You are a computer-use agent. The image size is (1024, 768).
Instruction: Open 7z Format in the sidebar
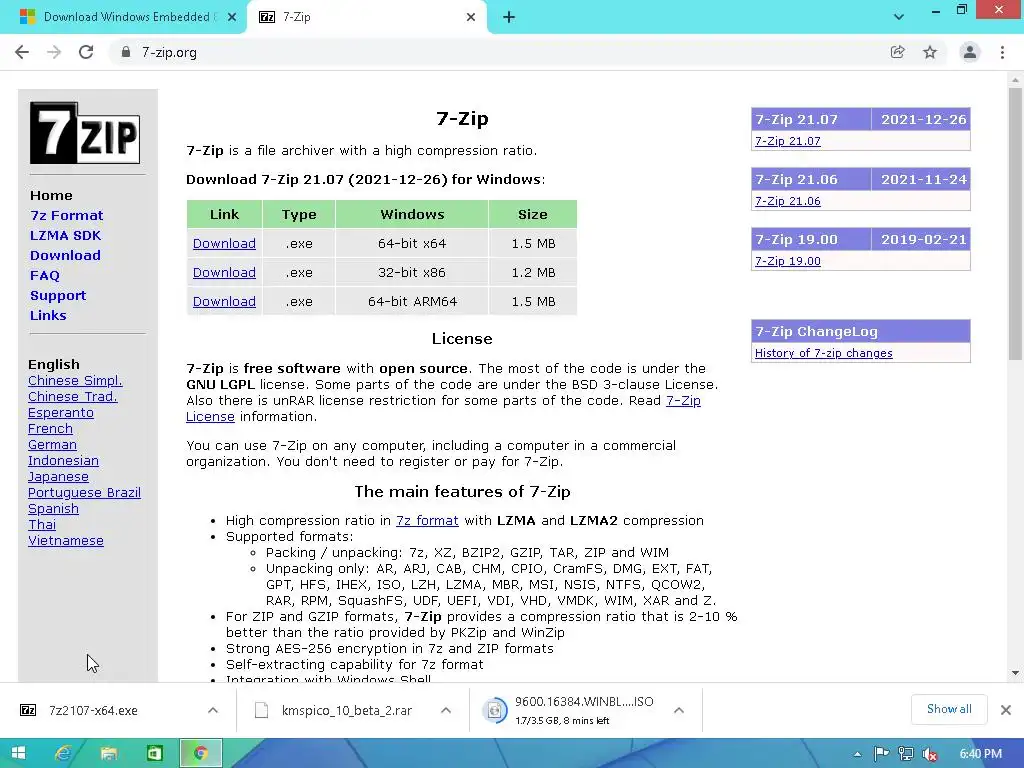(x=67, y=216)
